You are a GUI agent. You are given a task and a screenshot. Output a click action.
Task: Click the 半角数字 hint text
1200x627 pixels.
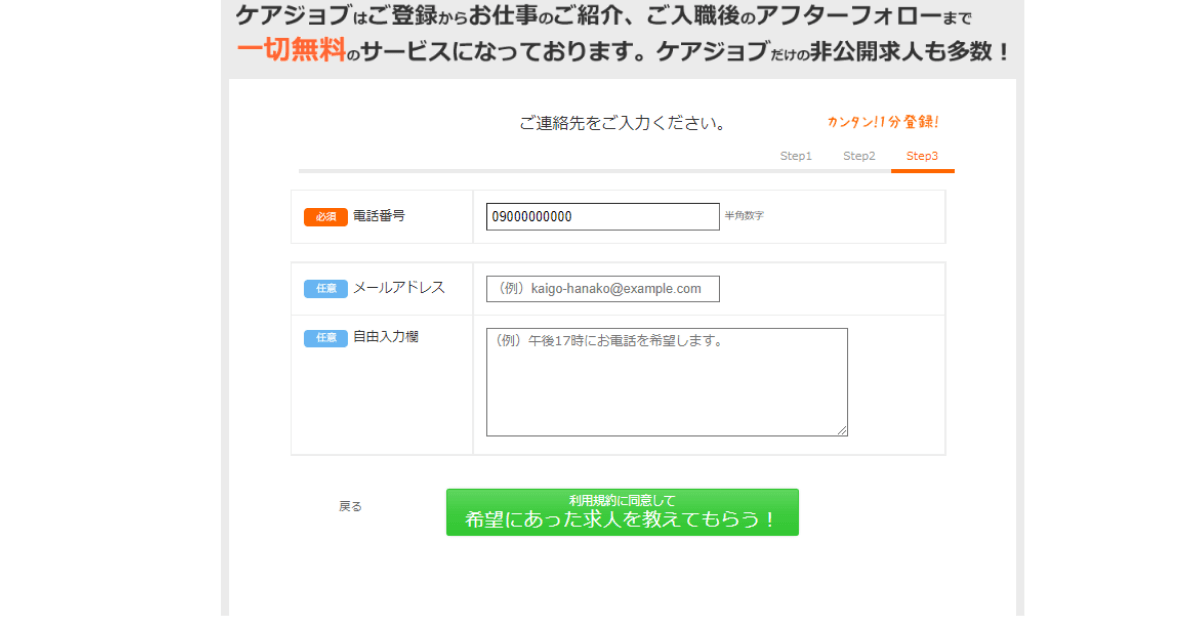[x=744, y=216]
